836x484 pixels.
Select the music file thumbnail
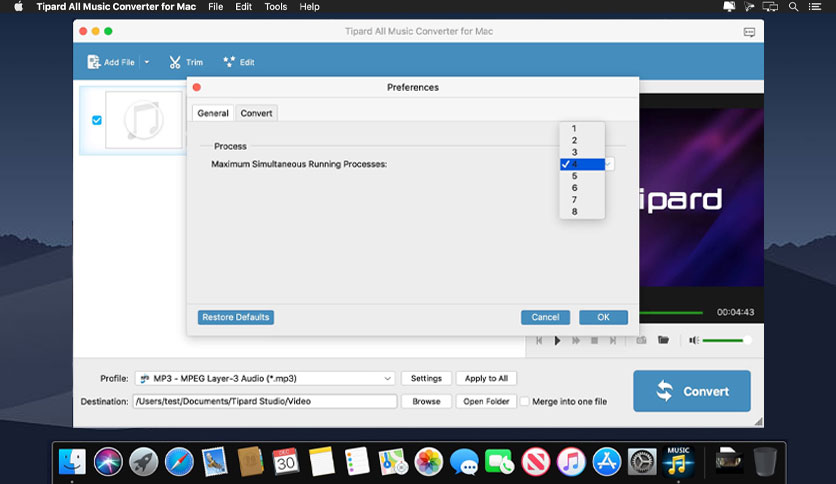(144, 120)
